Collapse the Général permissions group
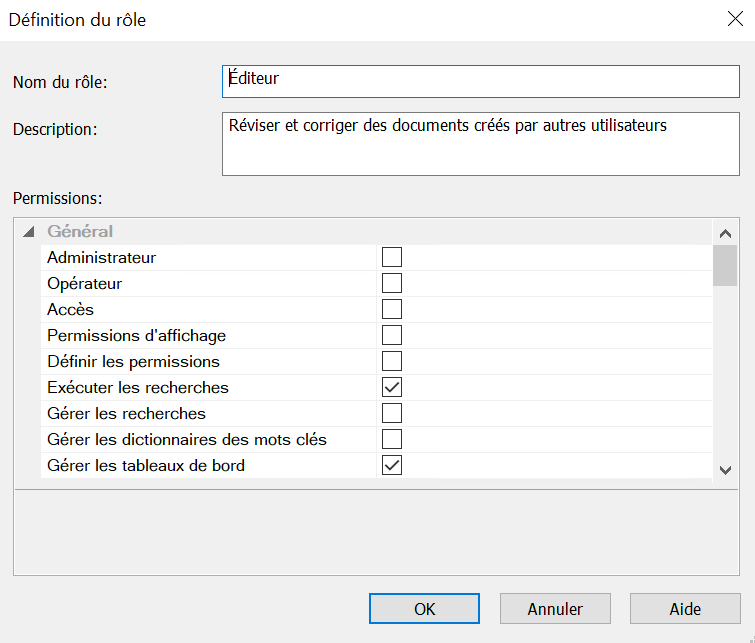Viewport: 755px width, 643px height. click(x=29, y=232)
